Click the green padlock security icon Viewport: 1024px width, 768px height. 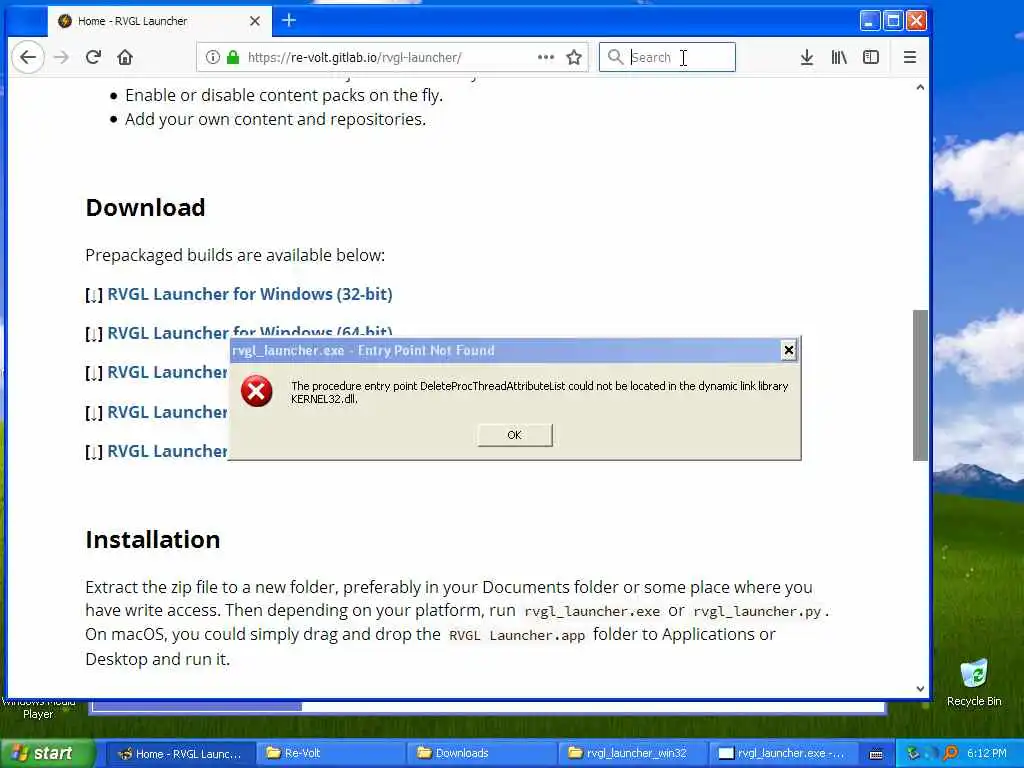point(232,57)
